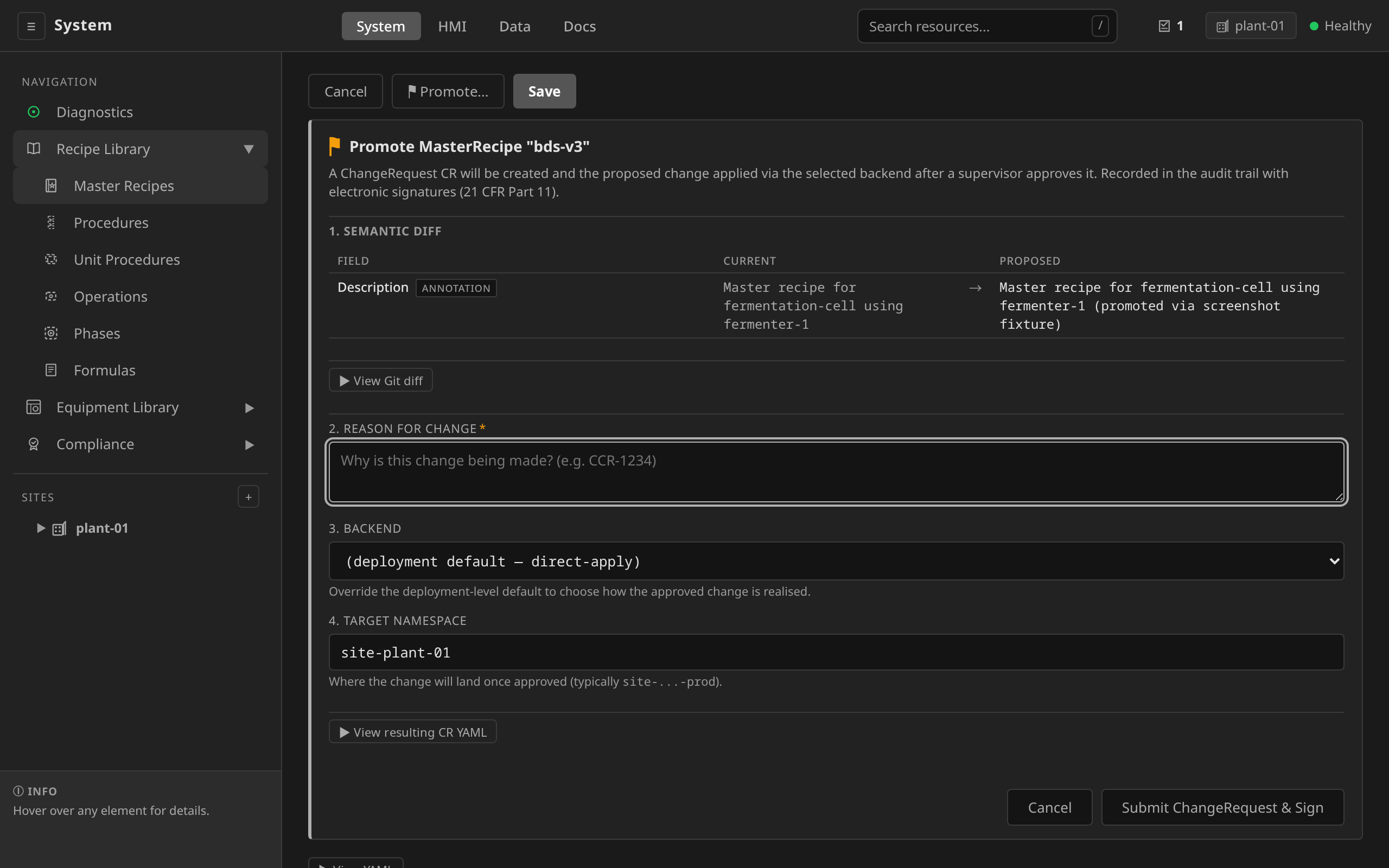The width and height of the screenshot is (1389, 868).
Task: Switch to the System tab
Action: coord(380,27)
